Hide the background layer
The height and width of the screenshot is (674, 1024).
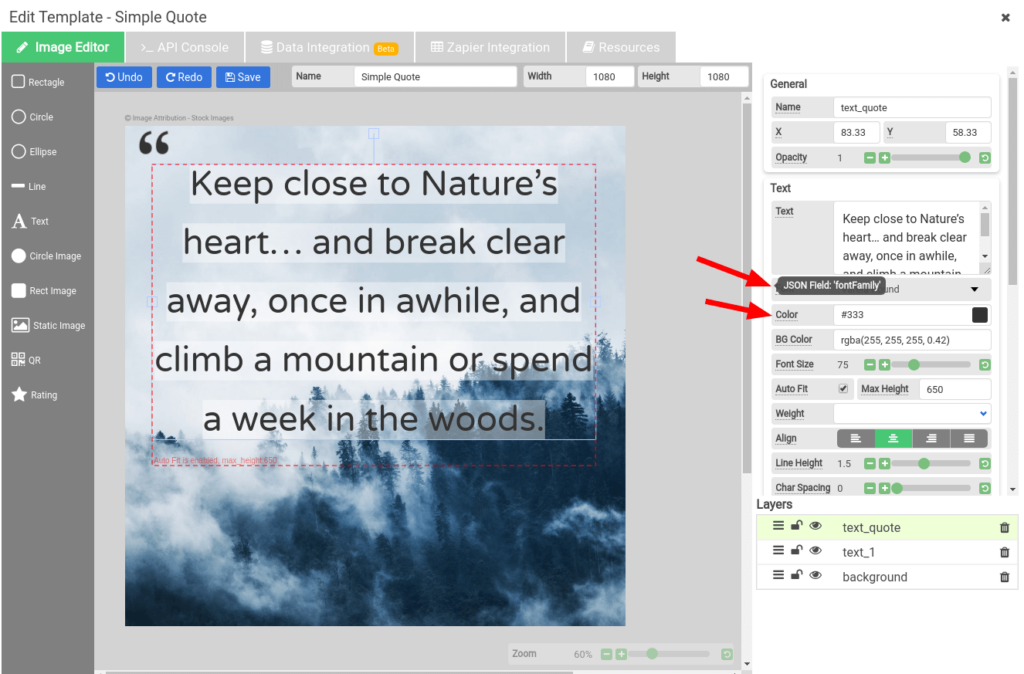coord(816,575)
